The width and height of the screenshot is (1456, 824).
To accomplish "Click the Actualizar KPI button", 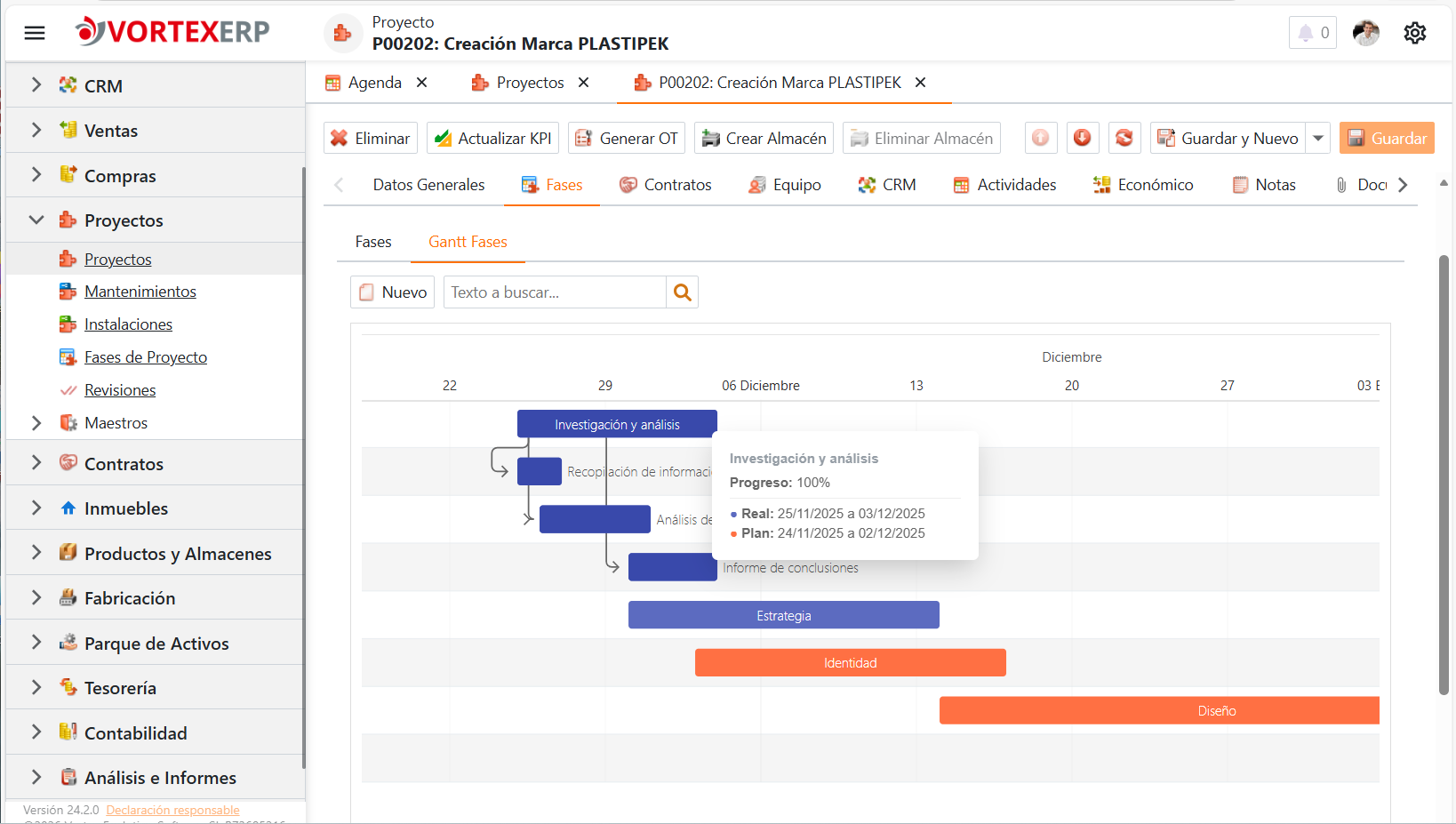I will click(x=492, y=138).
